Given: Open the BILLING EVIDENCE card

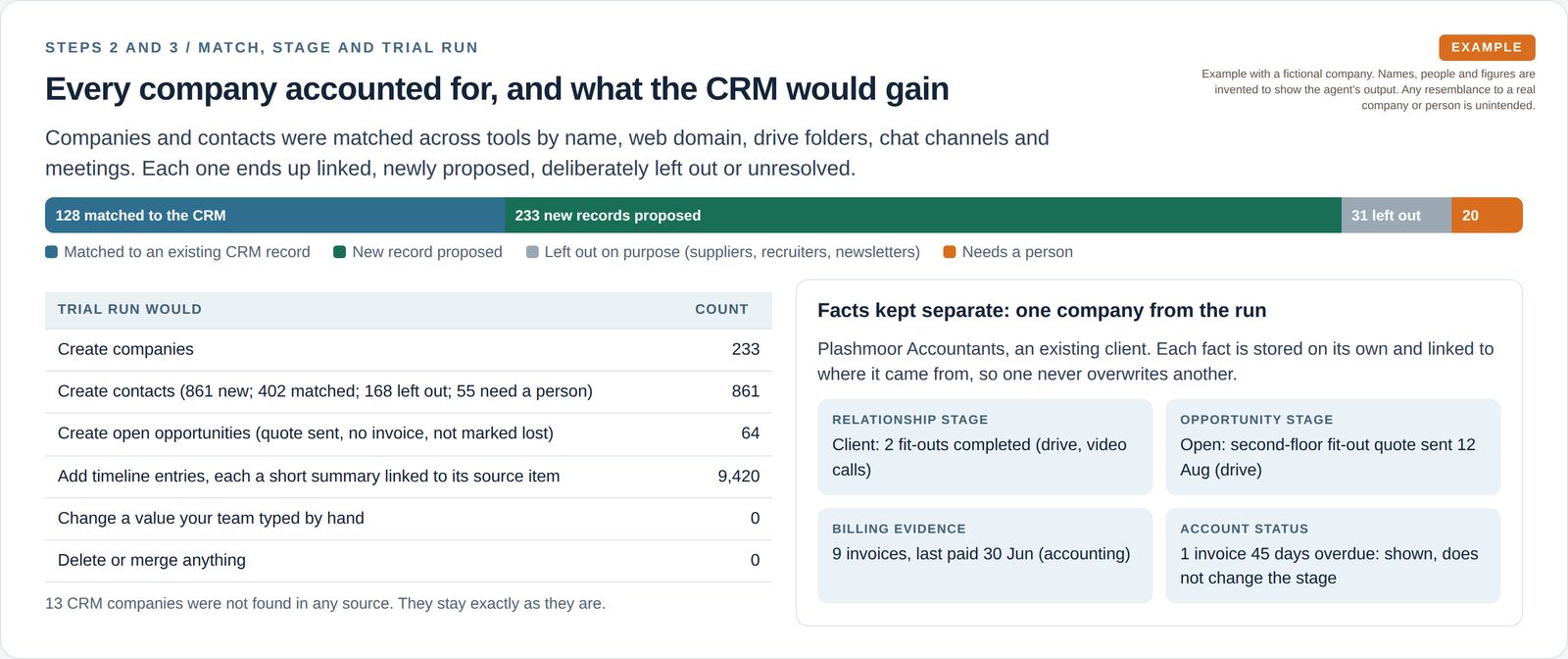Looking at the screenshot, I should coord(985,555).
